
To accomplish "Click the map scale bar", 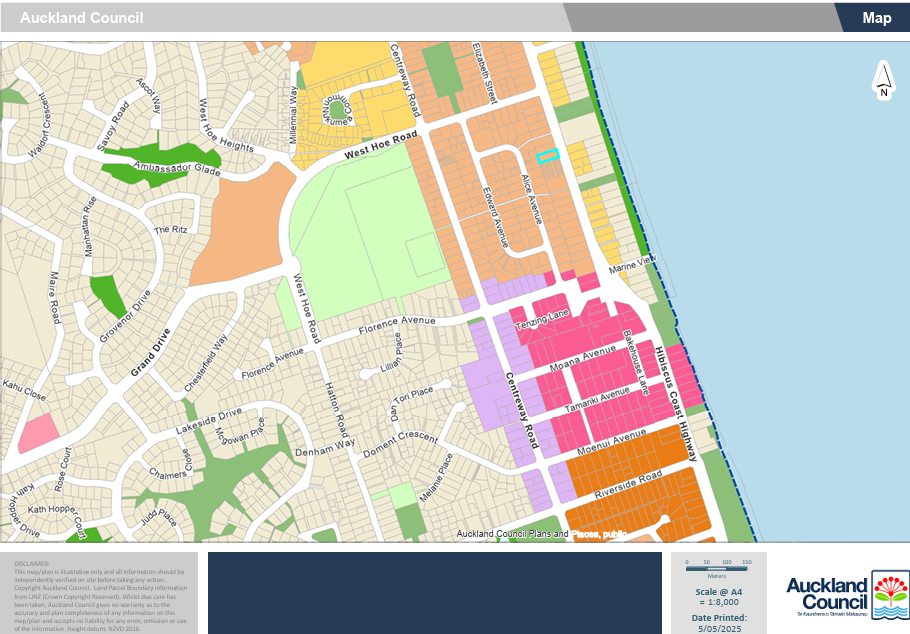I will coord(716,565).
